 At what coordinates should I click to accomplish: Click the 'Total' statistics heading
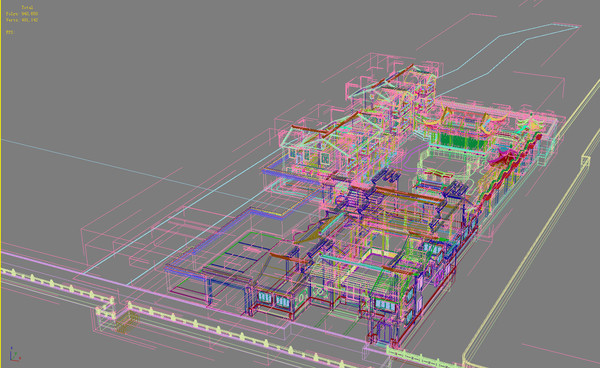[27, 7]
